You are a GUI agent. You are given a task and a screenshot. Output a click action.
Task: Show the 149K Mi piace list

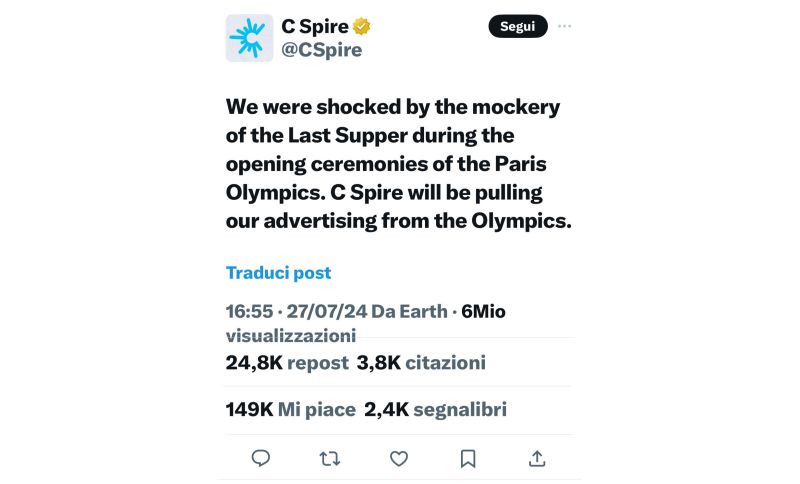pyautogui.click(x=290, y=409)
